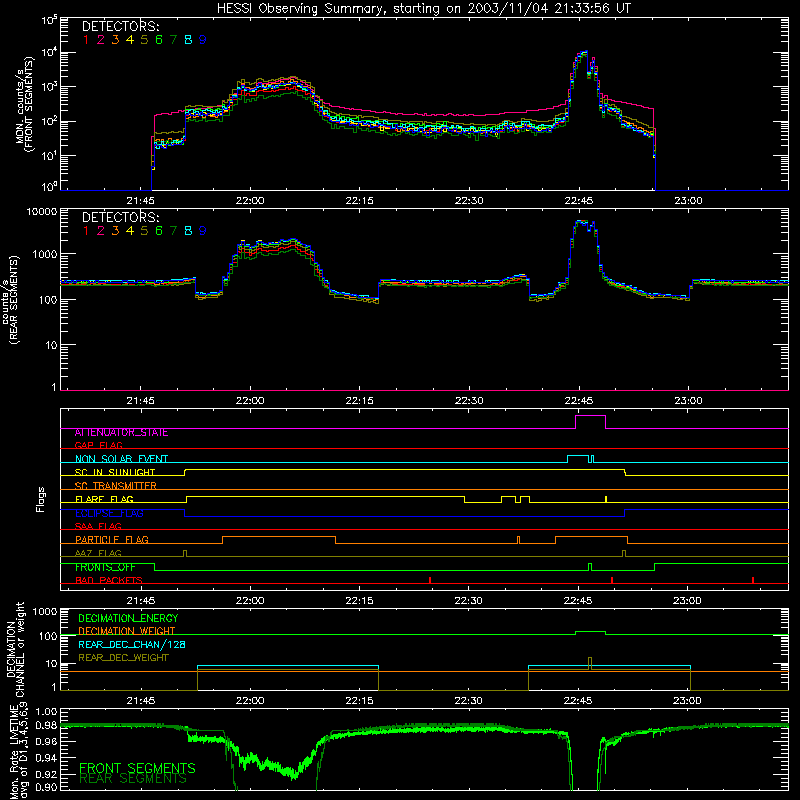This screenshot has height=800, width=800.
Task: Click the red BAD_PACKETS tick nearest 23:00
Action: [753, 580]
